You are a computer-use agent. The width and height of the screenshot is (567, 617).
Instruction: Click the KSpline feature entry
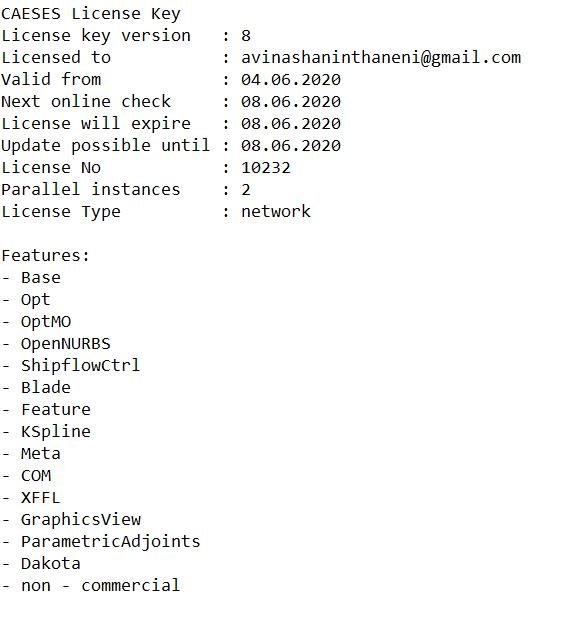(56, 432)
